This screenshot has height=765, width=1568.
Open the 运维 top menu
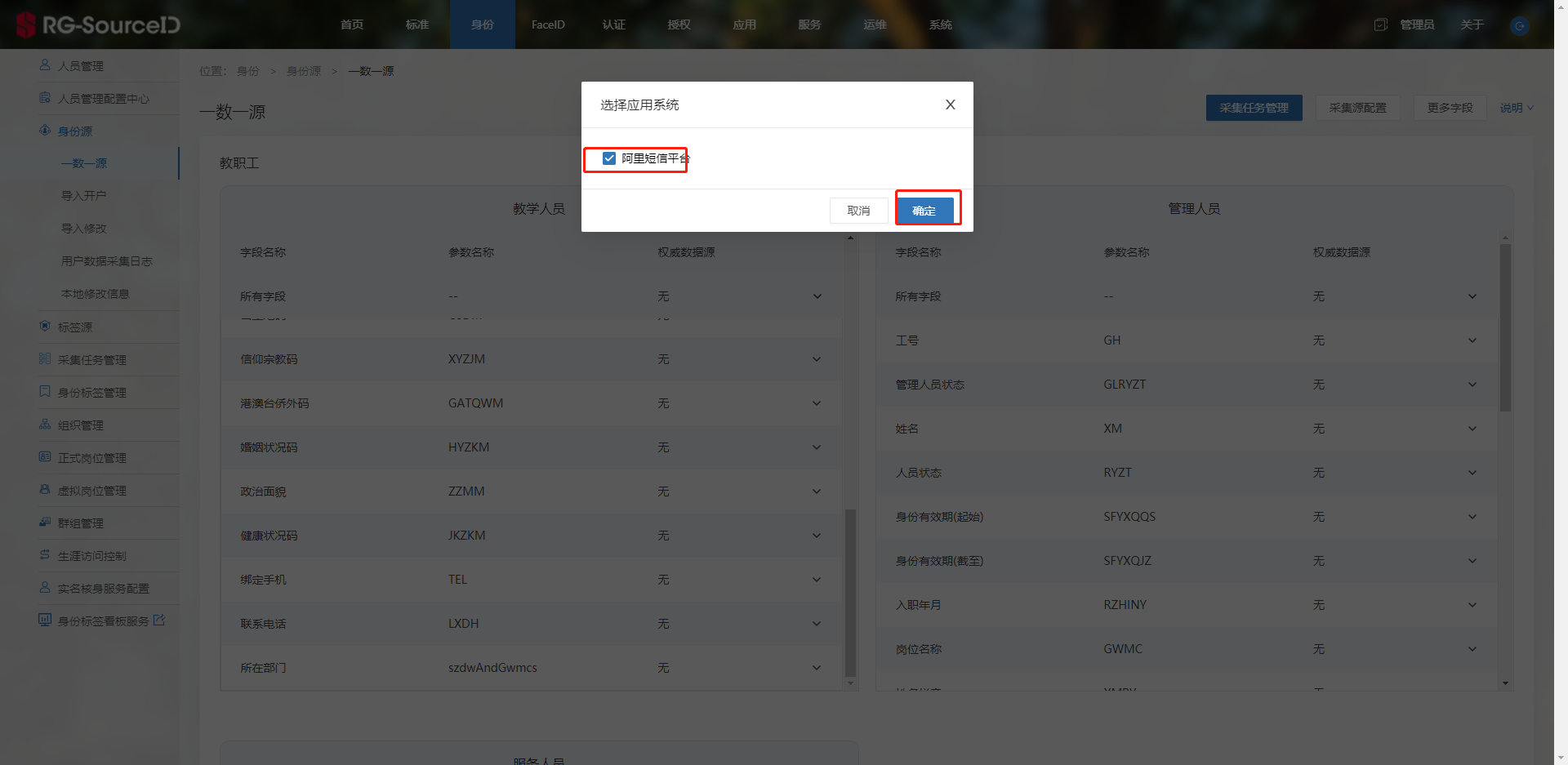pyautogui.click(x=875, y=24)
